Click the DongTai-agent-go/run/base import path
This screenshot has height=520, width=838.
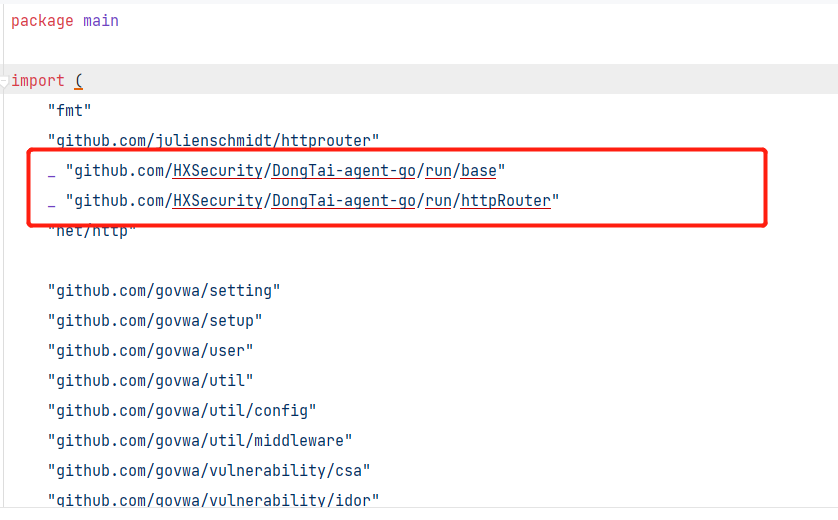pos(285,170)
